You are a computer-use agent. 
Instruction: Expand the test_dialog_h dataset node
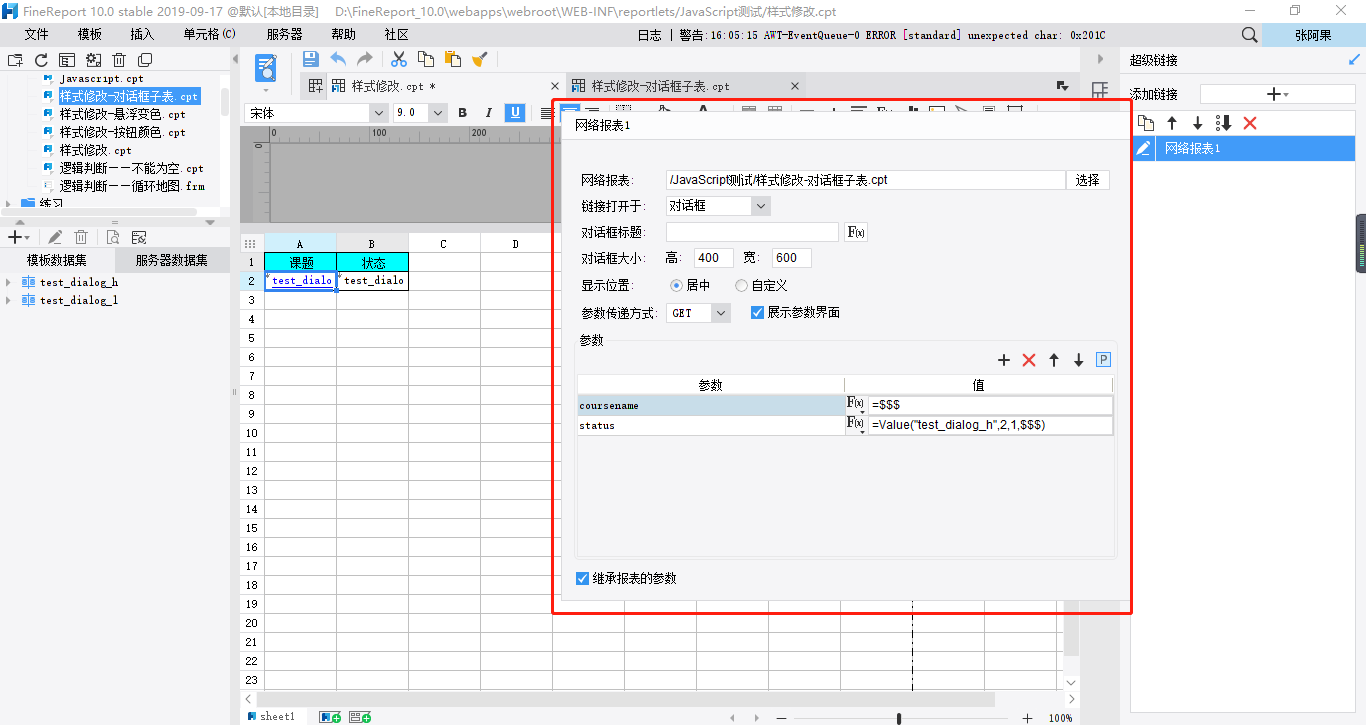point(9,282)
